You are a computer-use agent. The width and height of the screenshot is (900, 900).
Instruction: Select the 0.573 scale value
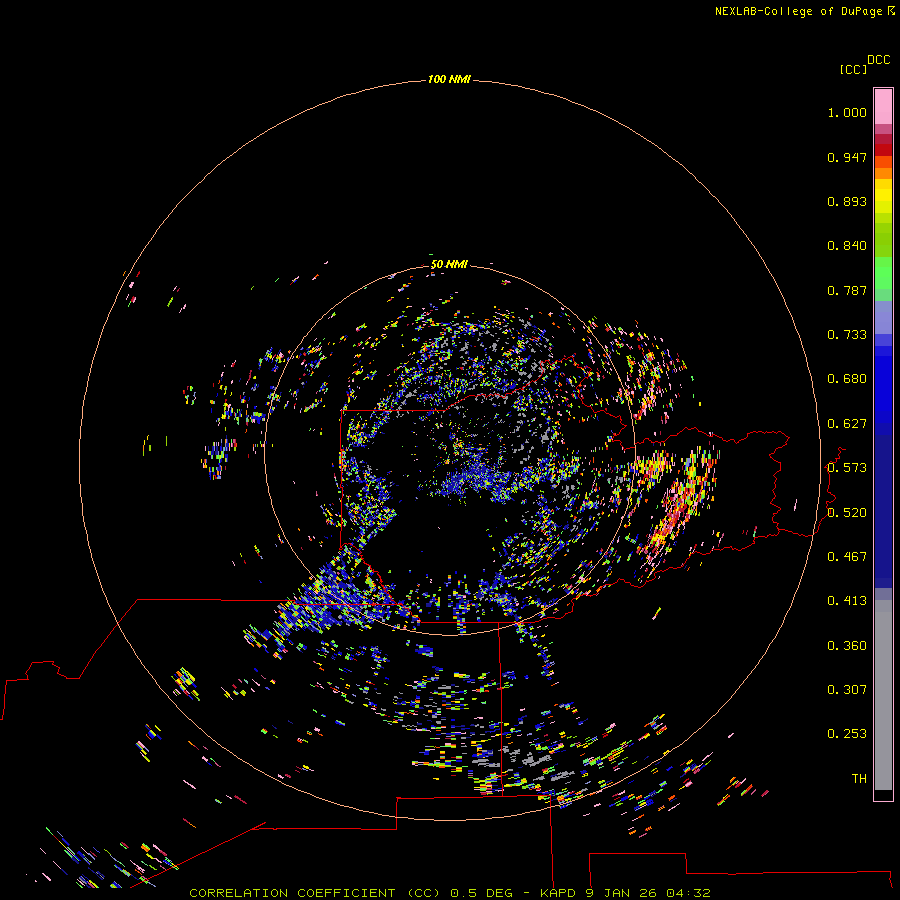(x=847, y=468)
